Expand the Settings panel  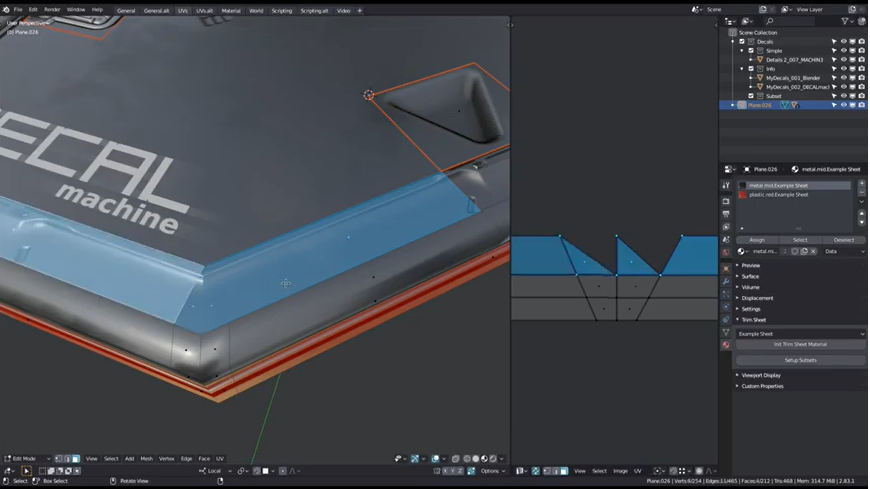point(751,309)
